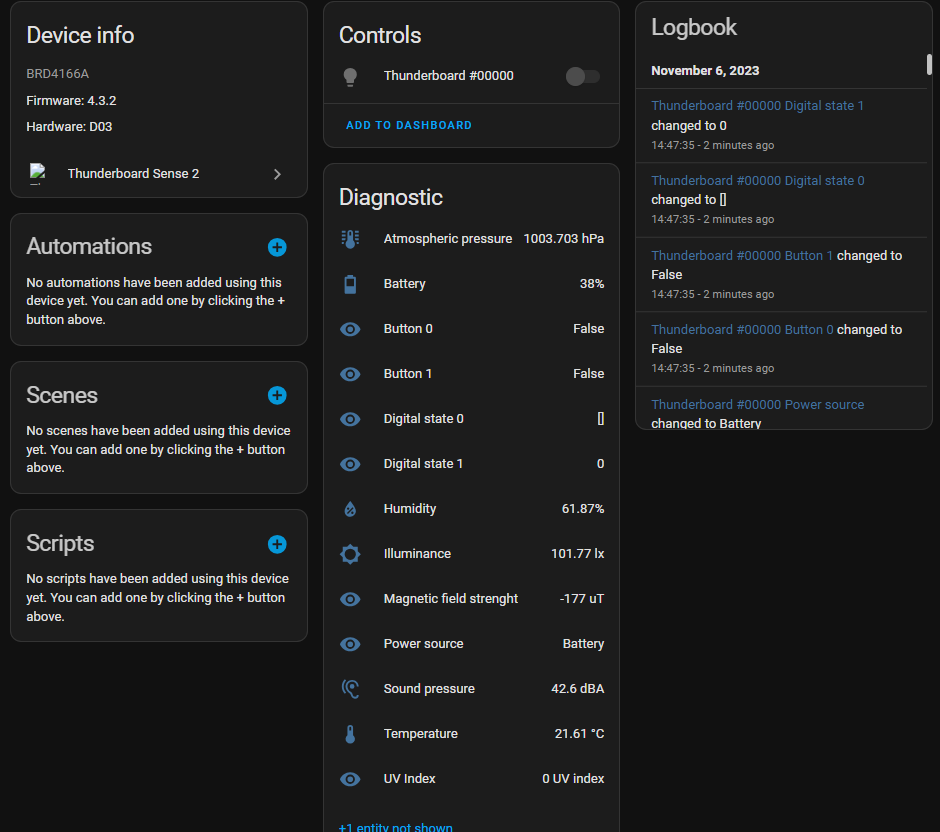Click the eye icon beside Power source
Image resolution: width=940 pixels, height=832 pixels.
[350, 644]
